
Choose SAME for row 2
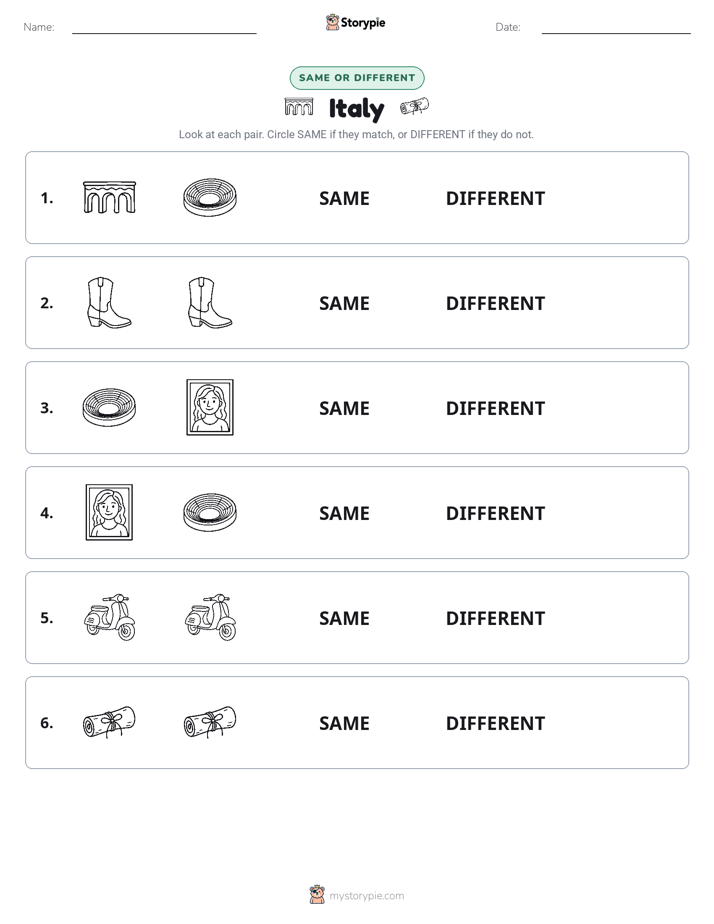[x=344, y=303]
